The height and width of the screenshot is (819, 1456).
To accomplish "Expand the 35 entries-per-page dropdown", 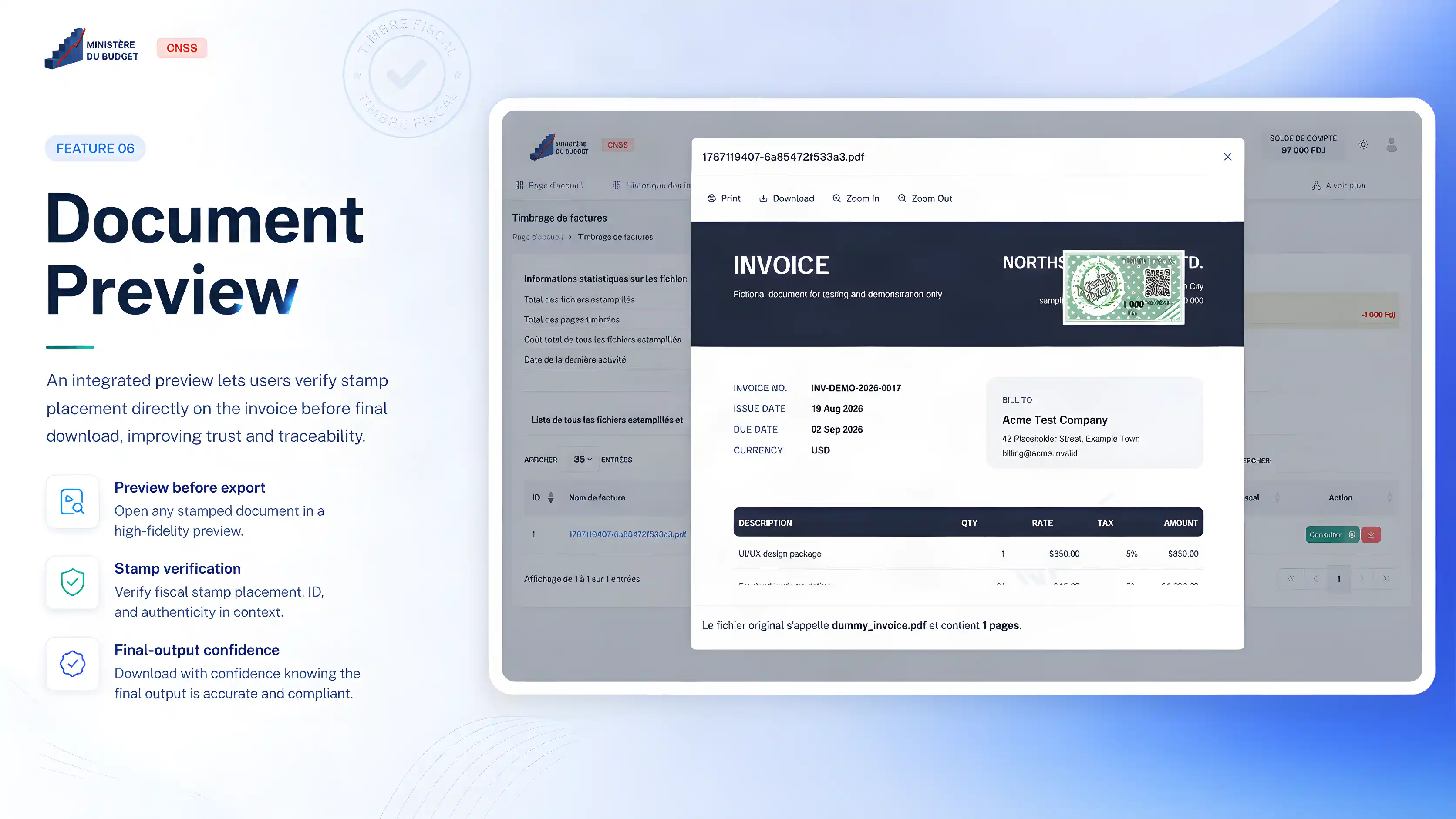I will [x=583, y=459].
